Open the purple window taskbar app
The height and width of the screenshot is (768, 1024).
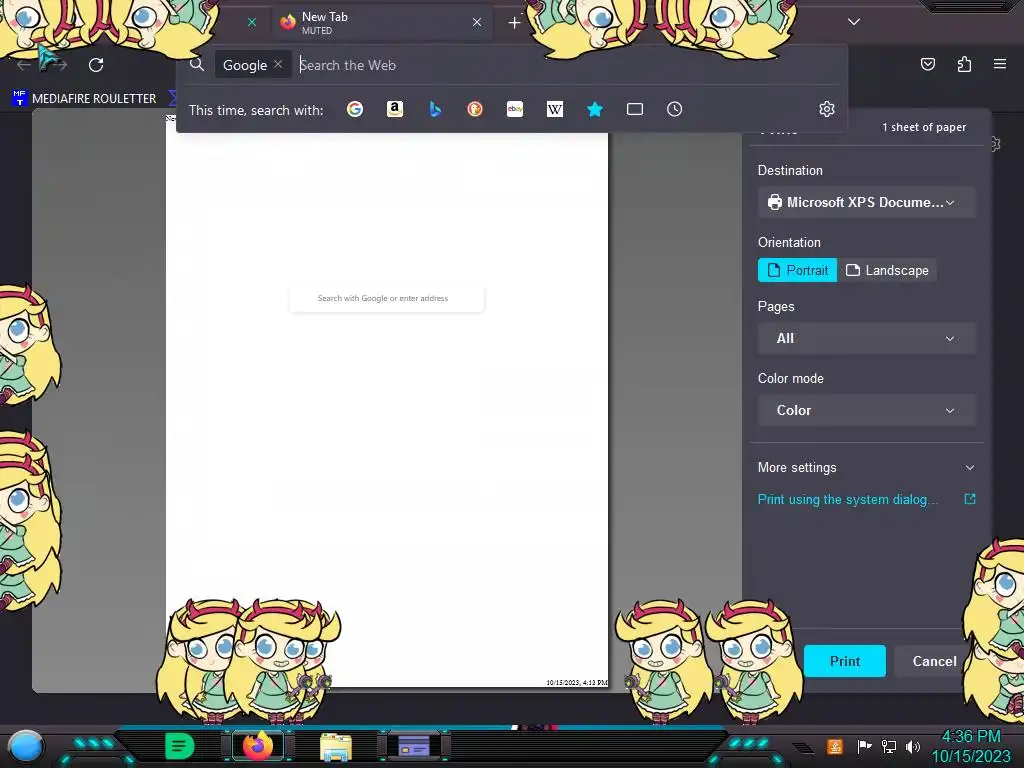[x=414, y=746]
